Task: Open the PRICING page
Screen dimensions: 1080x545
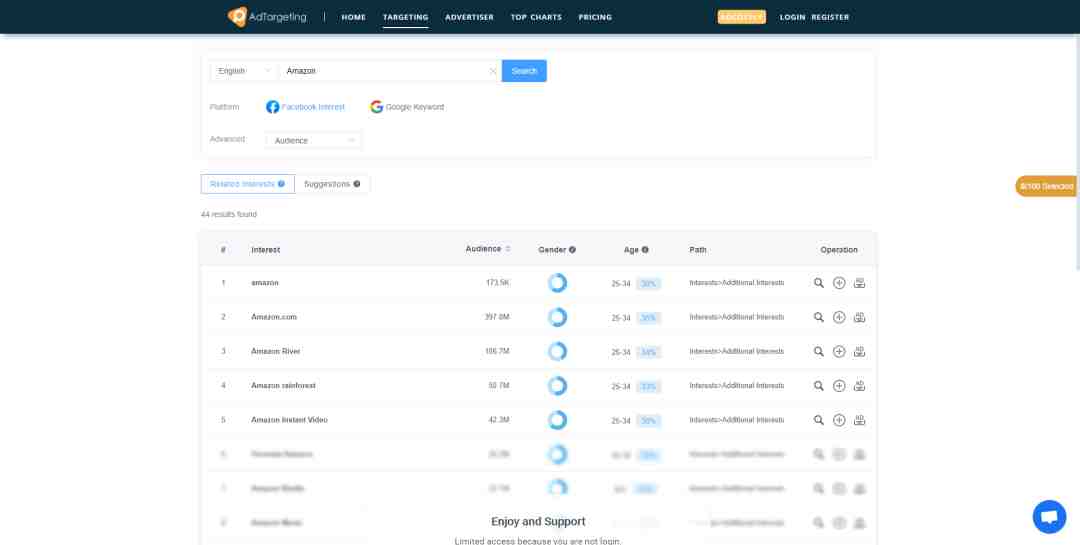Action: (595, 17)
